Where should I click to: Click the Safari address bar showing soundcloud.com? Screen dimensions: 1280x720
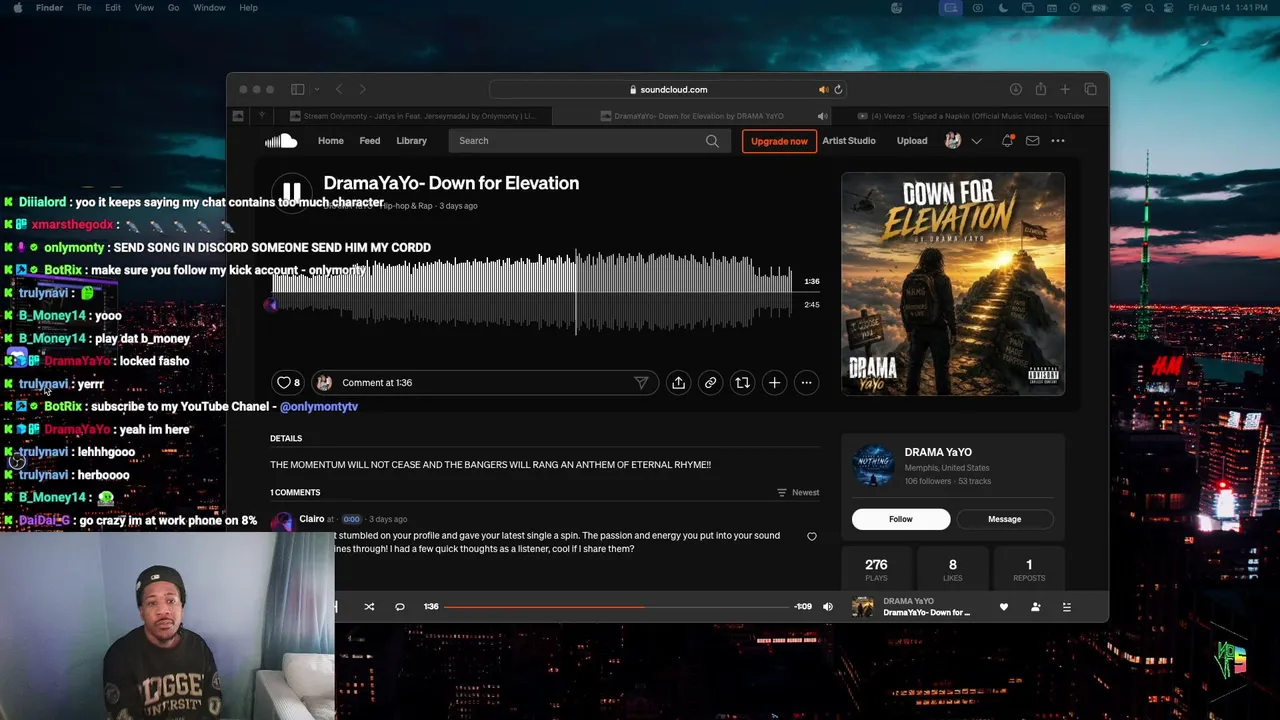click(x=668, y=90)
